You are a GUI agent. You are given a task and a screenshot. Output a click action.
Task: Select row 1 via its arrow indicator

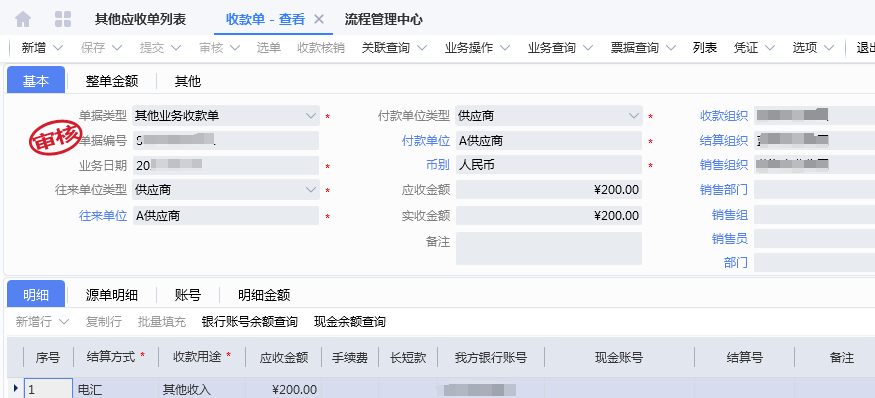tap(16, 388)
